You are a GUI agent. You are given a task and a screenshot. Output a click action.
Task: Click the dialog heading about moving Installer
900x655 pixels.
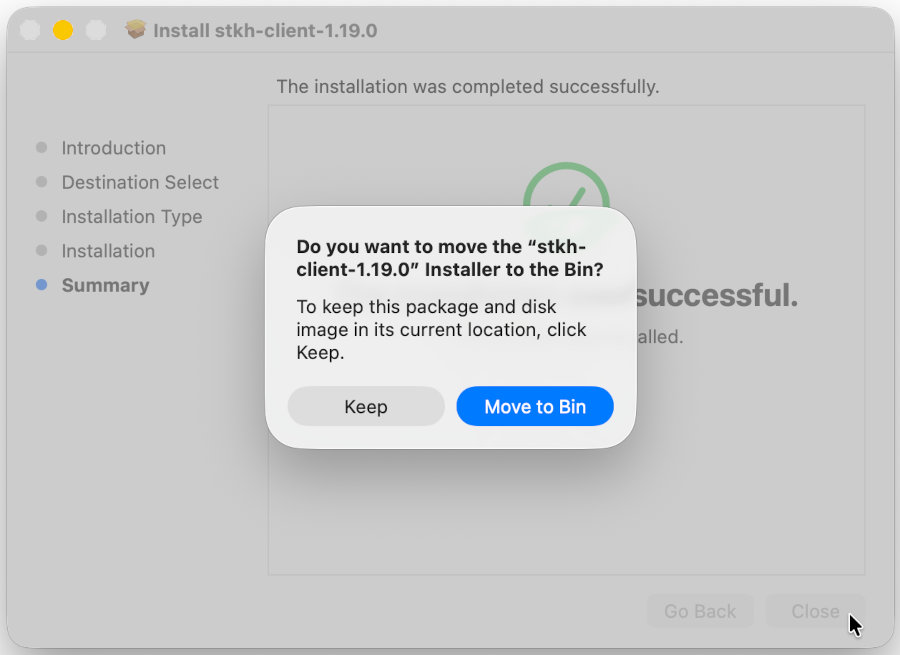coord(450,258)
